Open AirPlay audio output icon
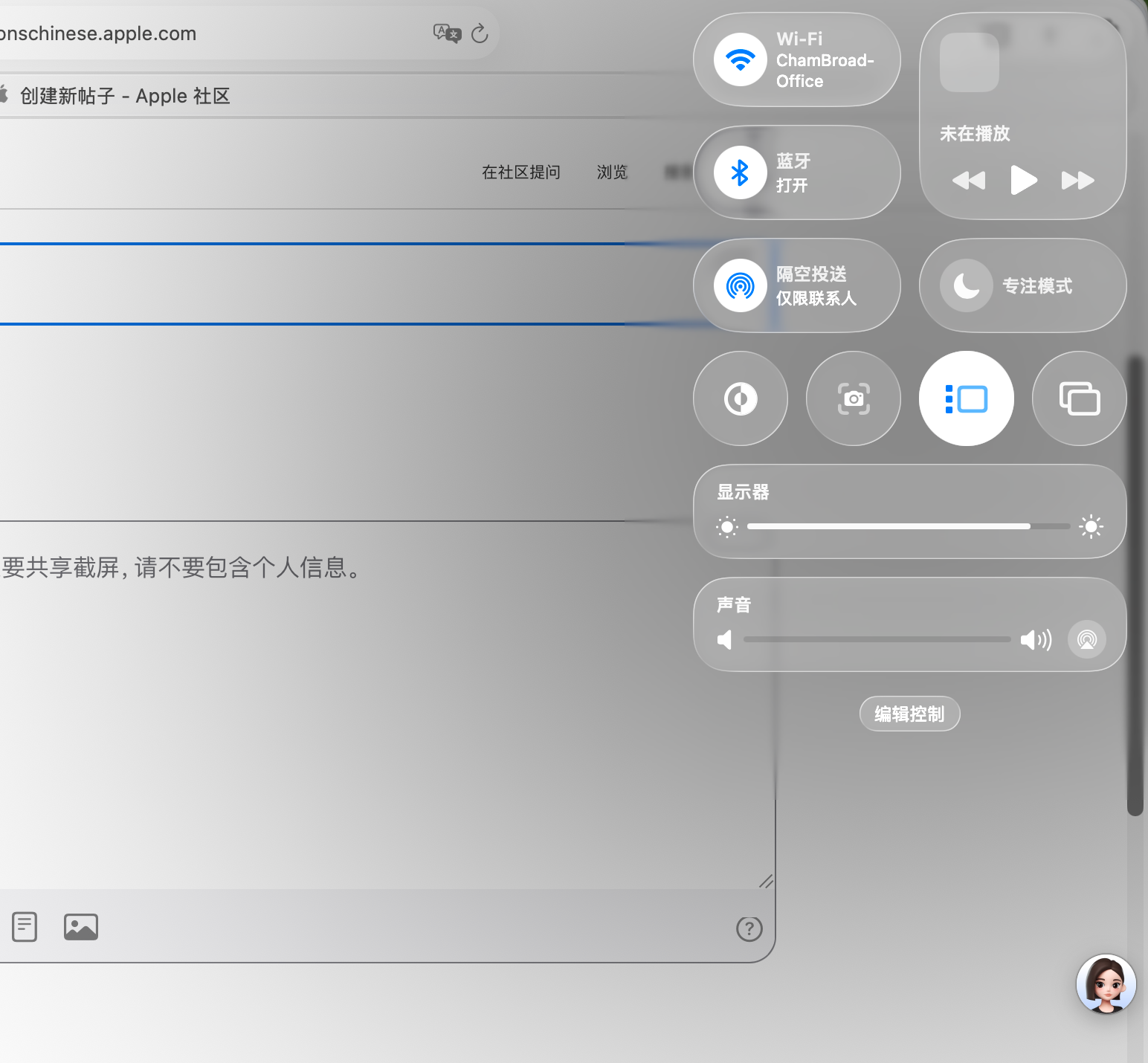The width and height of the screenshot is (1148, 1063). coord(1086,639)
